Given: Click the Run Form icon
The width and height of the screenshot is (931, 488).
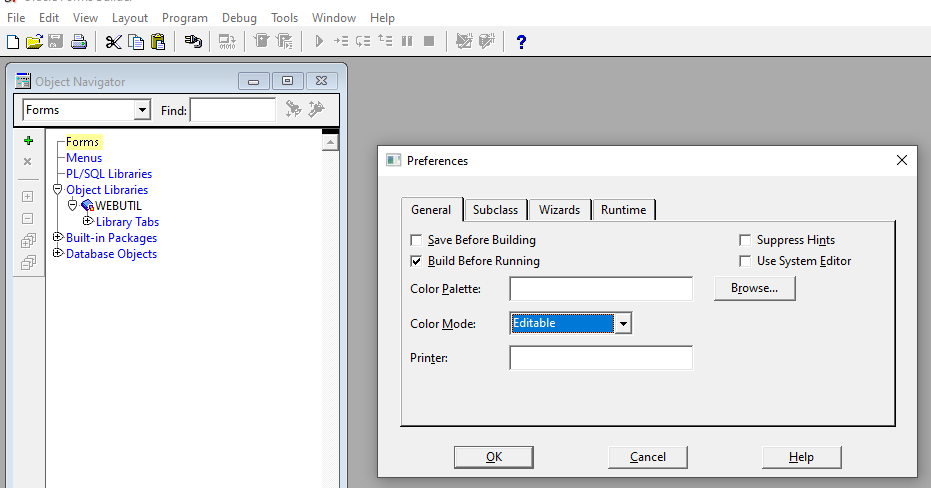Looking at the screenshot, I should tap(261, 42).
